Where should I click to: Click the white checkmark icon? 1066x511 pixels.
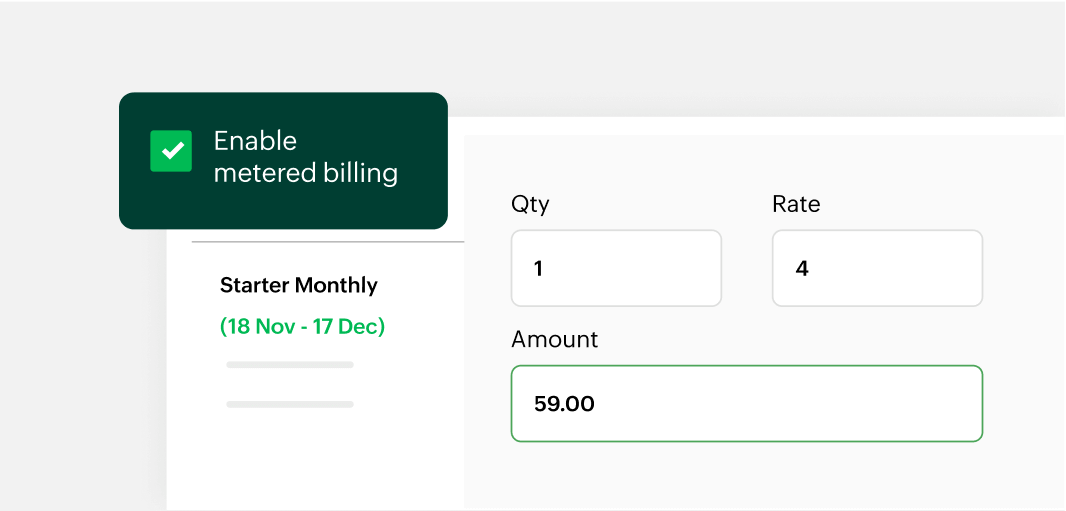point(172,151)
